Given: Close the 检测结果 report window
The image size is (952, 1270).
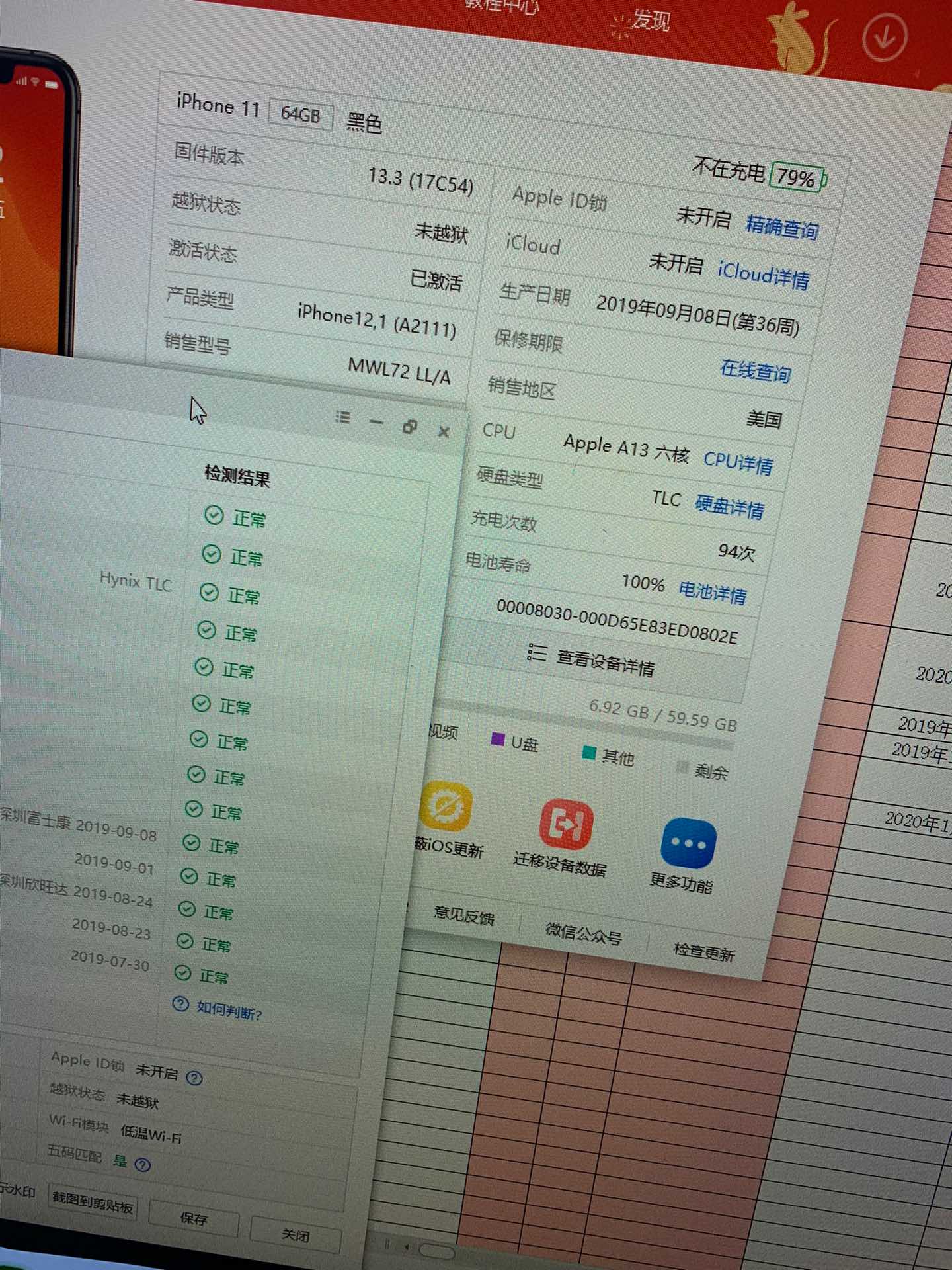Looking at the screenshot, I should tap(444, 432).
